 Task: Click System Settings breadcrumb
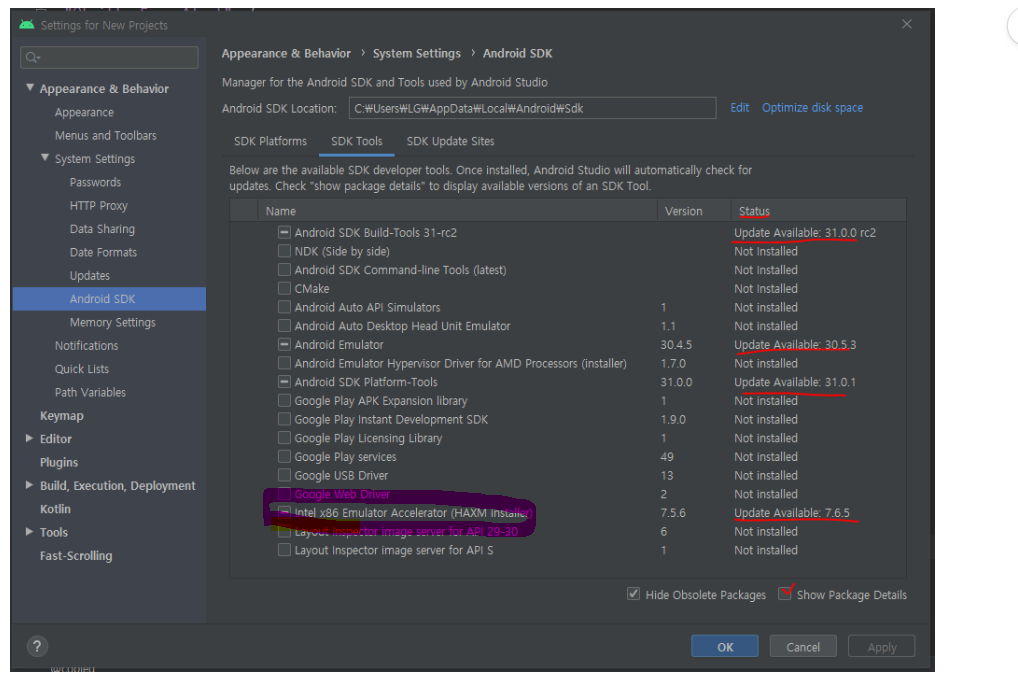(417, 53)
